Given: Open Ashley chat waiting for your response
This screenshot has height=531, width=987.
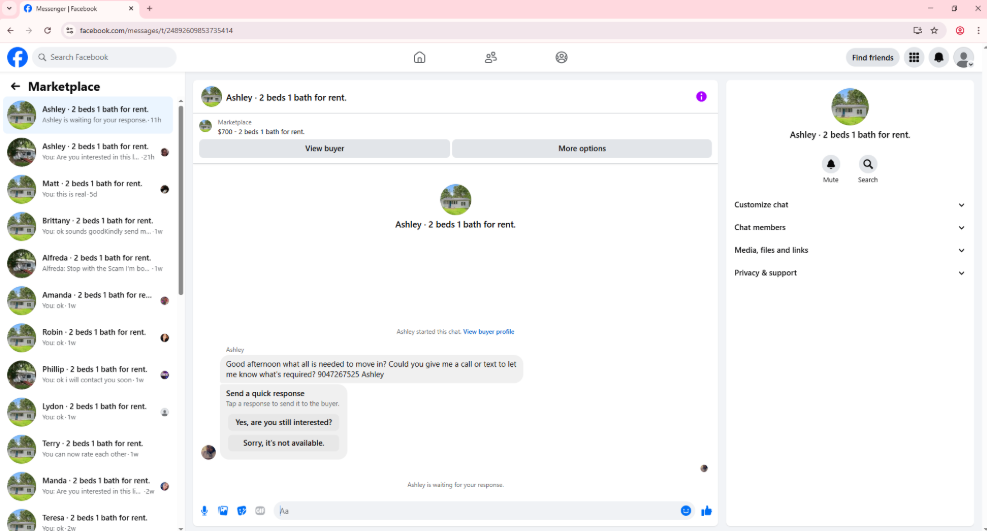Looking at the screenshot, I should tap(88, 115).
